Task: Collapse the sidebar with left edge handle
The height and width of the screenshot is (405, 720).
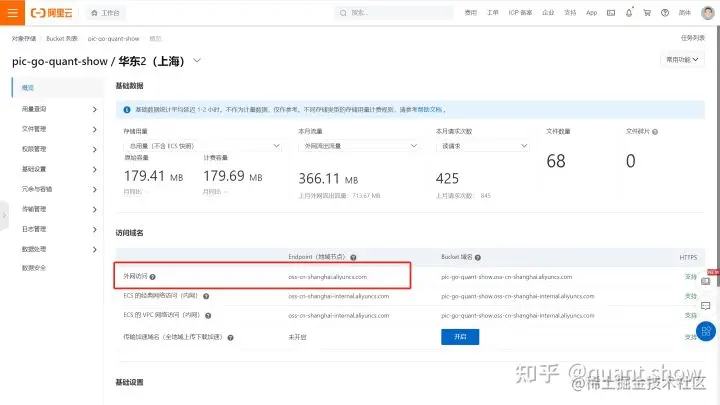Action: (4, 215)
